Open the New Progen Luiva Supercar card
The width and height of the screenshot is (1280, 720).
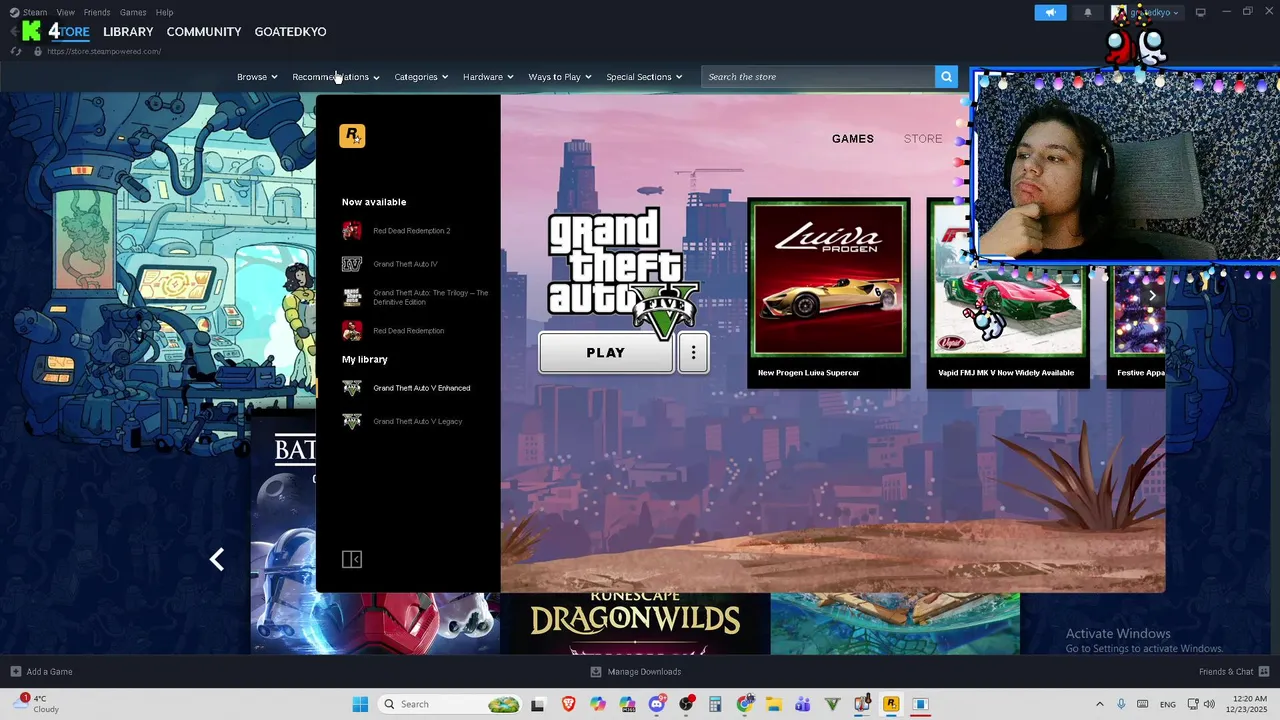click(x=829, y=293)
